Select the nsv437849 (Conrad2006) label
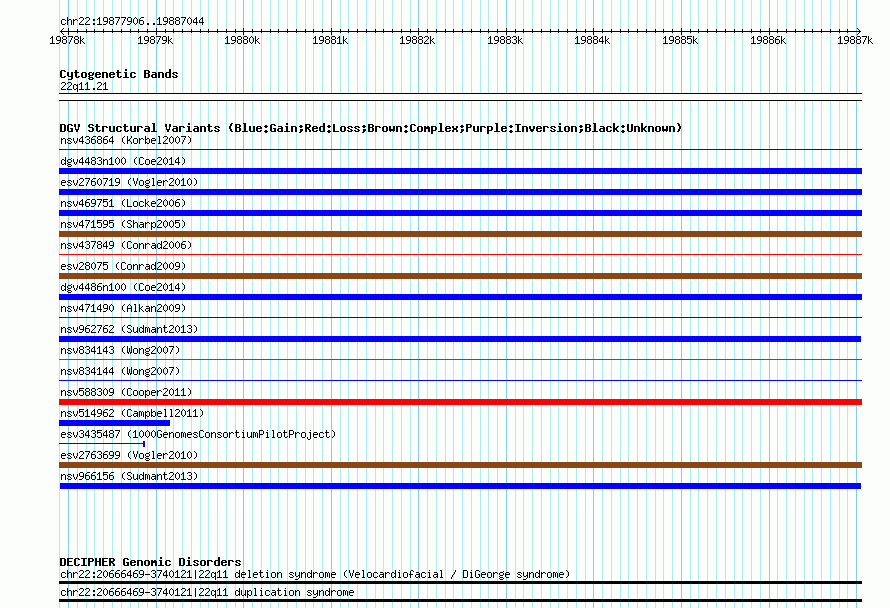 point(126,245)
